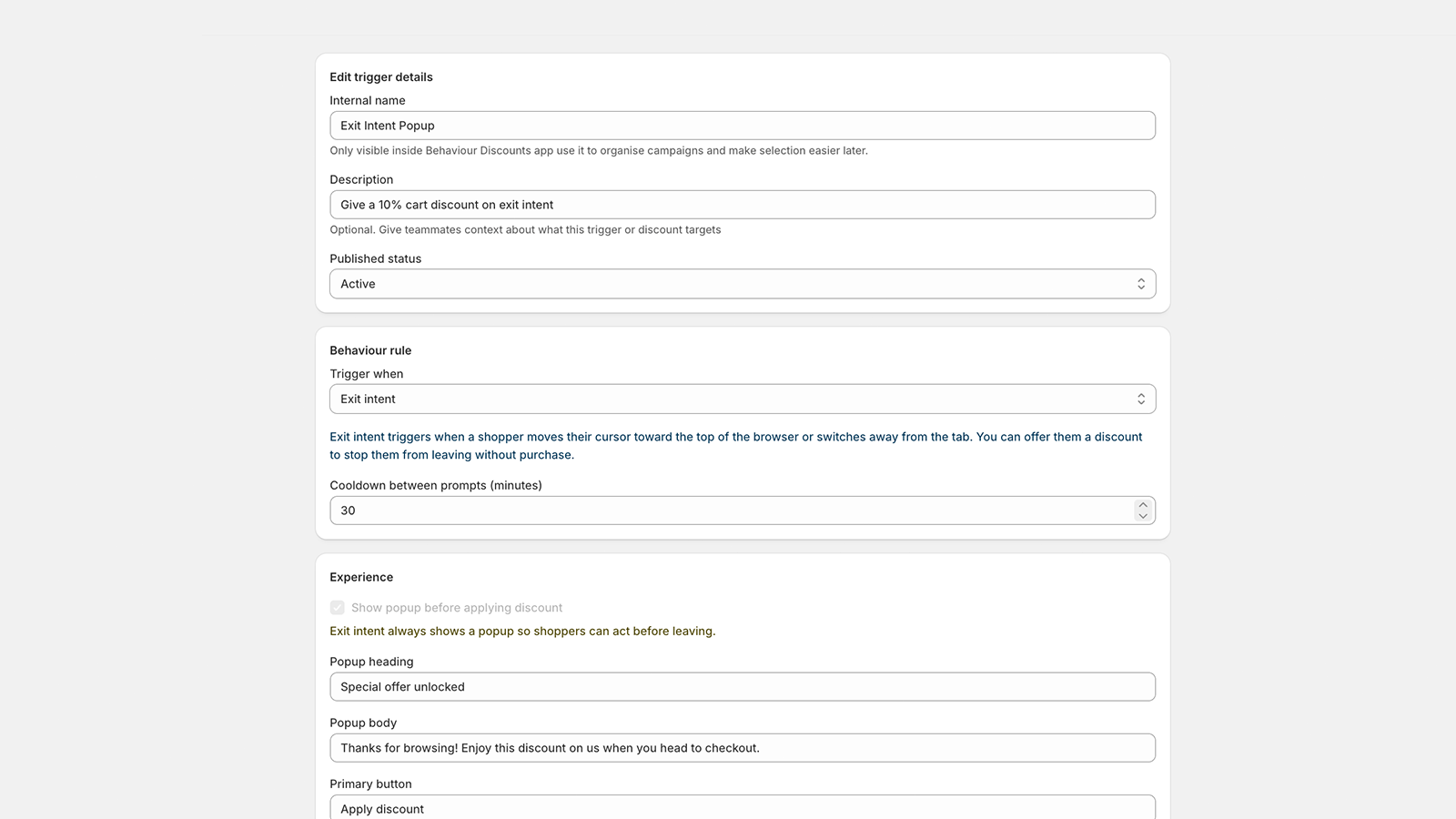Click inside the Popup body field
Viewport: 1456px width, 819px height.
pyautogui.click(x=742, y=748)
